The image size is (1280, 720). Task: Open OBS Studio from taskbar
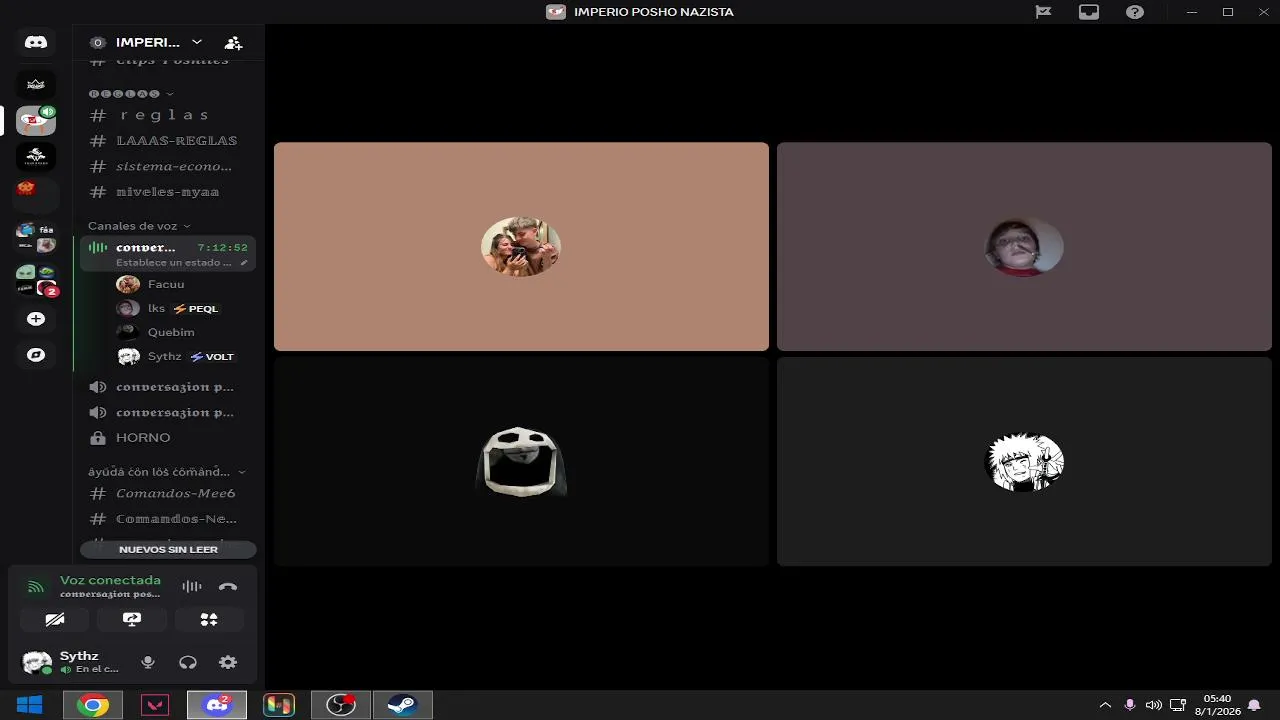point(340,705)
